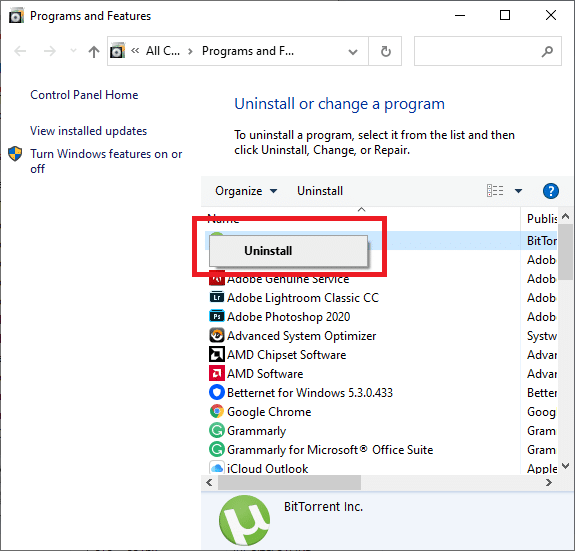Click the Apple publisher cell
The height and width of the screenshot is (551, 575).
[542, 469]
